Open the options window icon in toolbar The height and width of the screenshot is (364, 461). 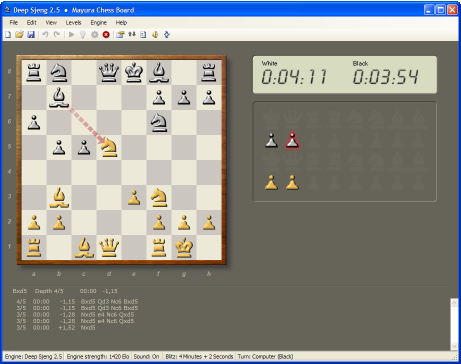120,35
